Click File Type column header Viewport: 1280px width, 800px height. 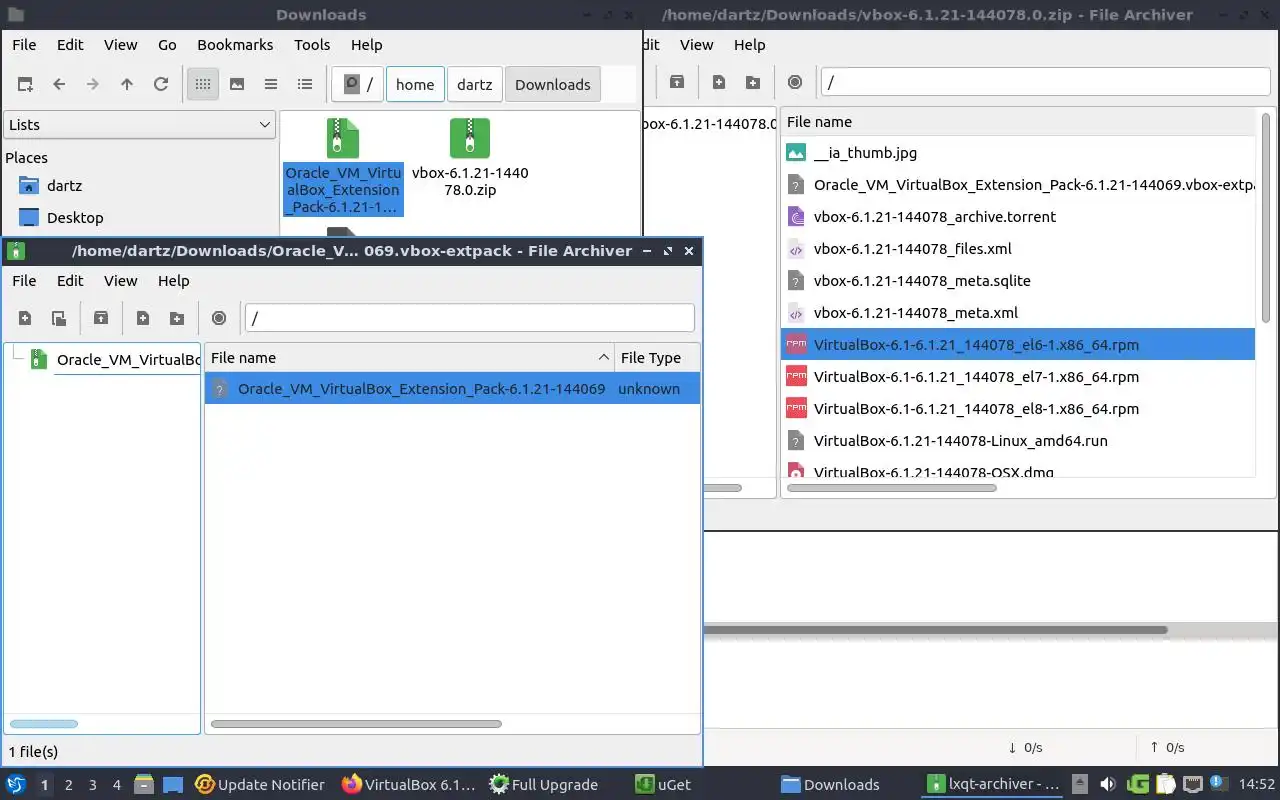point(657,358)
